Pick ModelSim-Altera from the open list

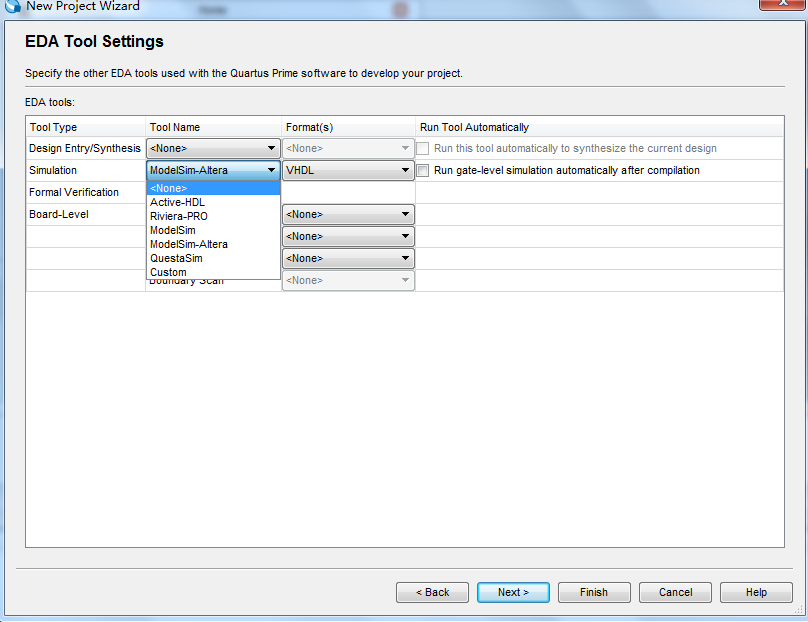(x=213, y=244)
